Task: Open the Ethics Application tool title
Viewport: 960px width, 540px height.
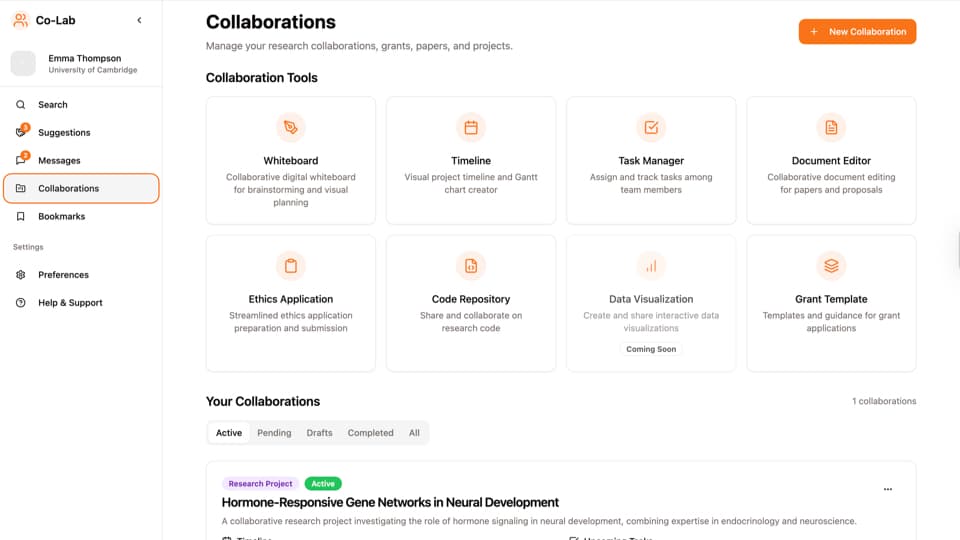Action: (291, 299)
